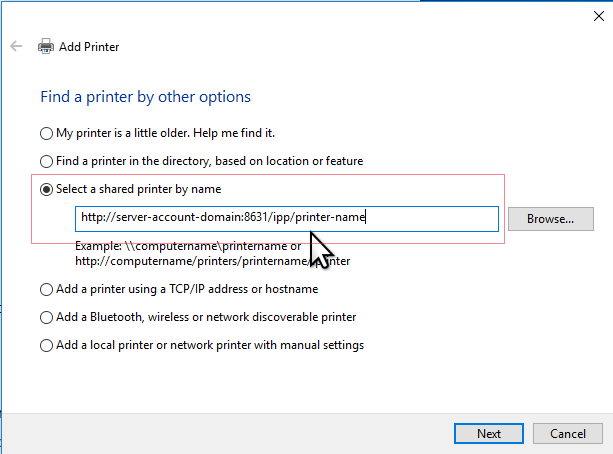
Task: Click the 'Find a printer by other options' heading
Action: 145,97
